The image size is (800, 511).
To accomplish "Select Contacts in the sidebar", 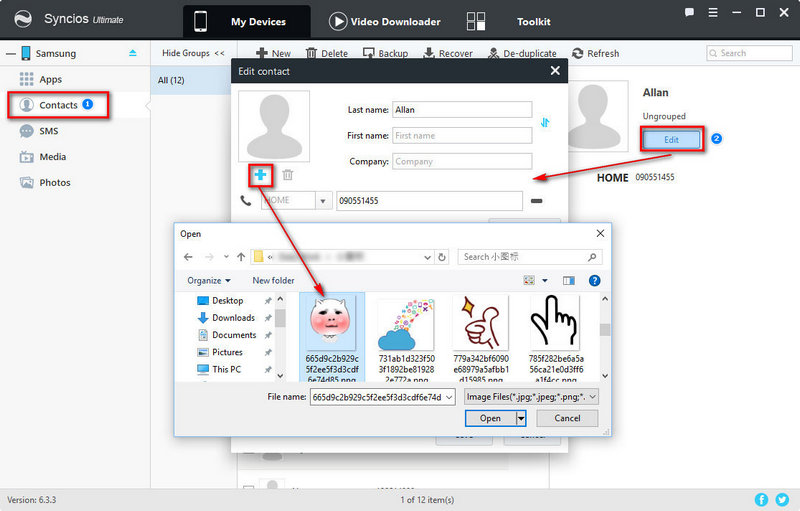I will click(x=58, y=105).
